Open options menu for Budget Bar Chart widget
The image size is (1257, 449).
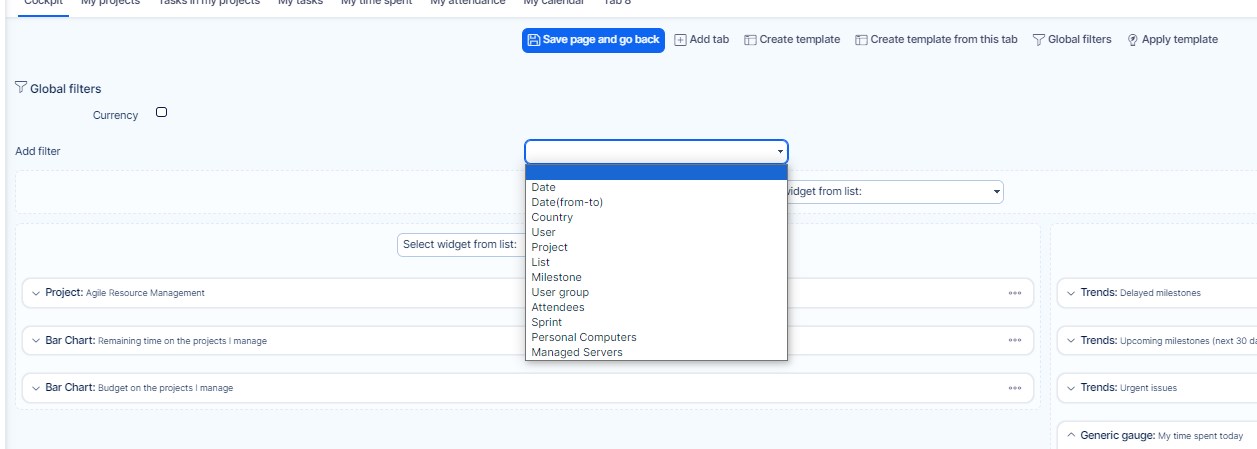pyautogui.click(x=1015, y=388)
